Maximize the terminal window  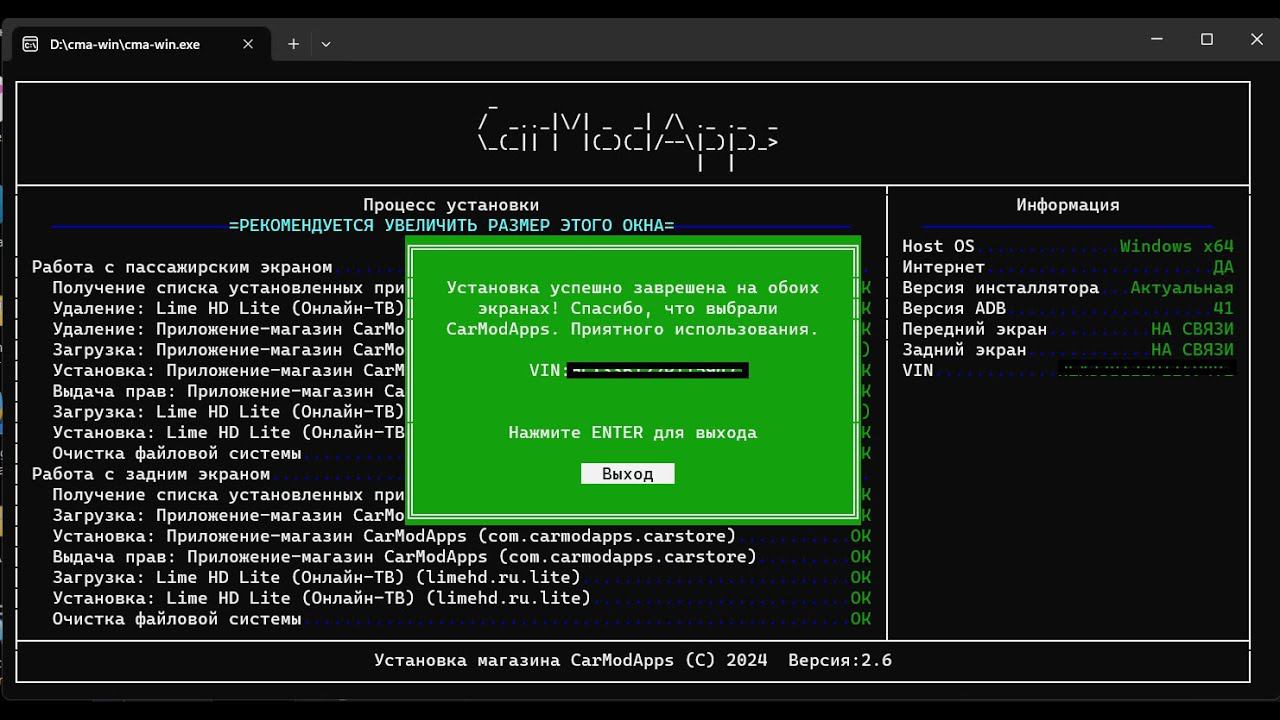click(1207, 39)
